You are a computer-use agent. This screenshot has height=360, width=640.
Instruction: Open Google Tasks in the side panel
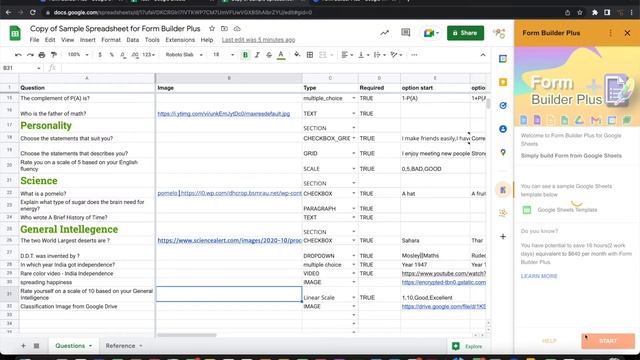point(503,105)
